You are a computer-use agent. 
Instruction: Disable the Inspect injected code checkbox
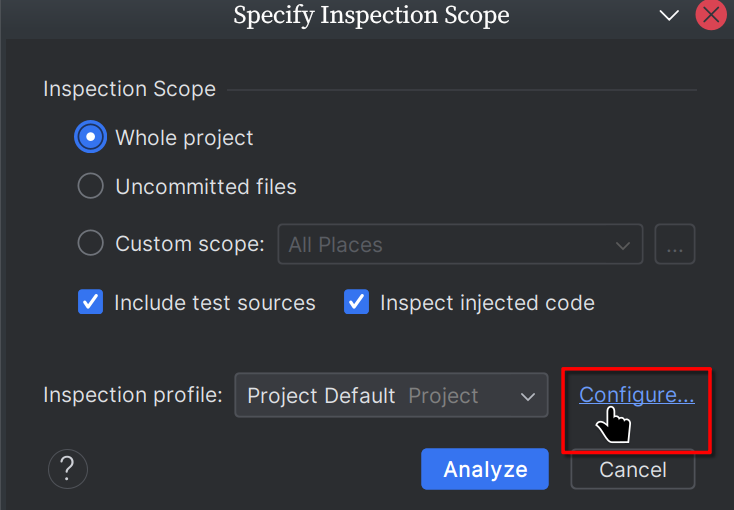pos(357,302)
